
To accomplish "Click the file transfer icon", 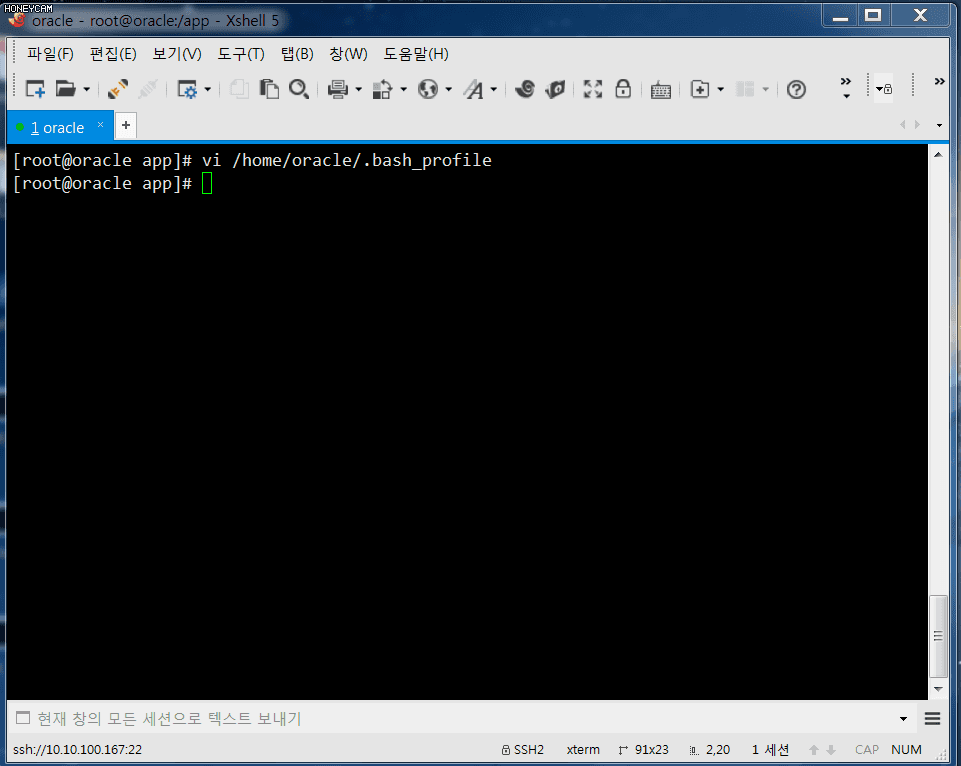I will click(382, 89).
